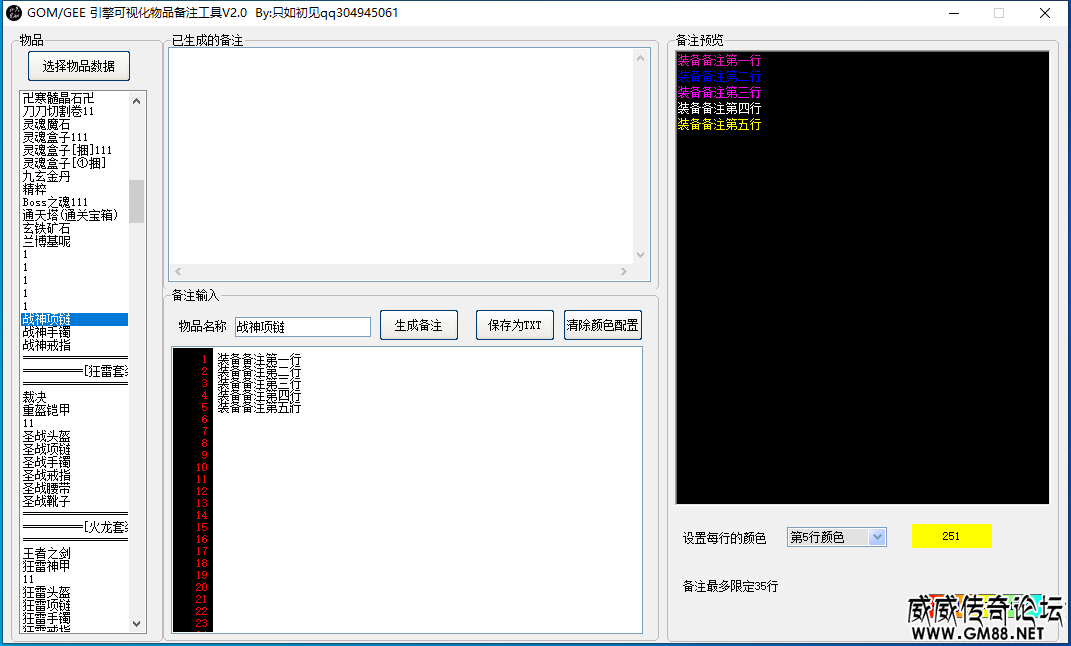
Task: Click the yellow 251 color swatch
Action: coord(951,536)
